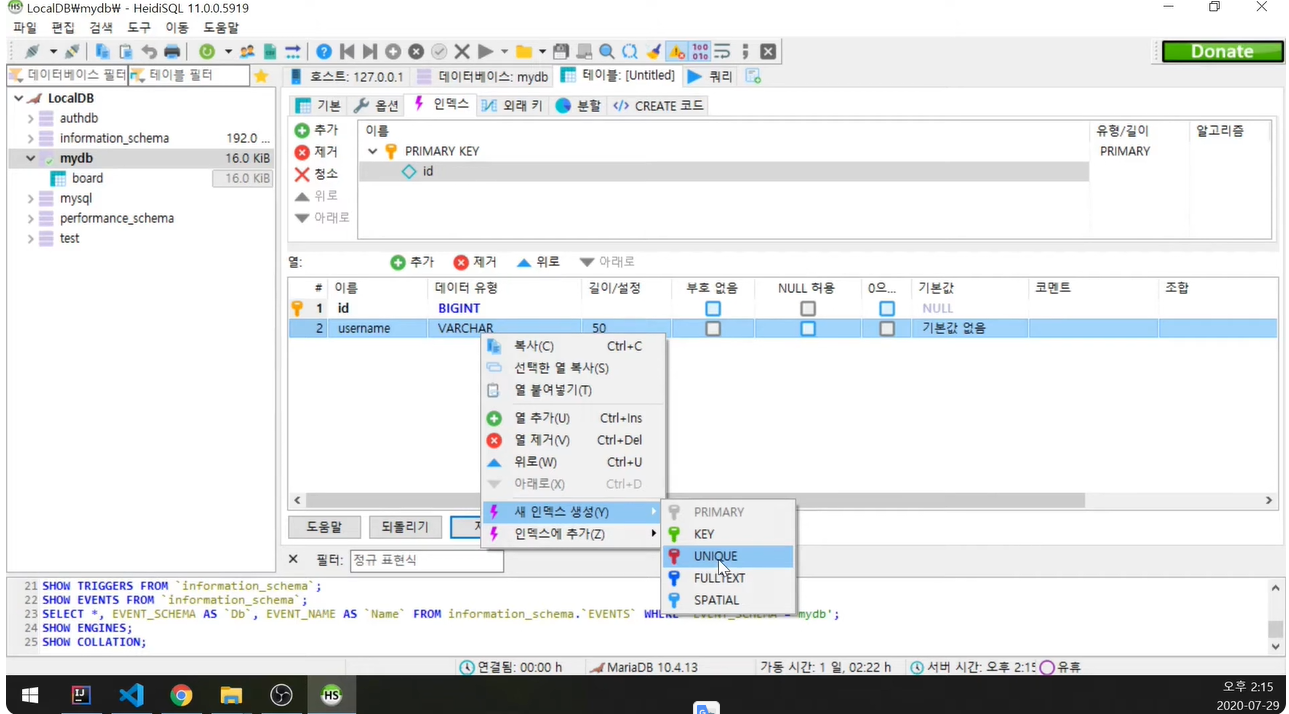Toggle unsigned checkbox for username column
The width and height of the screenshot is (1289, 714).
click(713, 328)
